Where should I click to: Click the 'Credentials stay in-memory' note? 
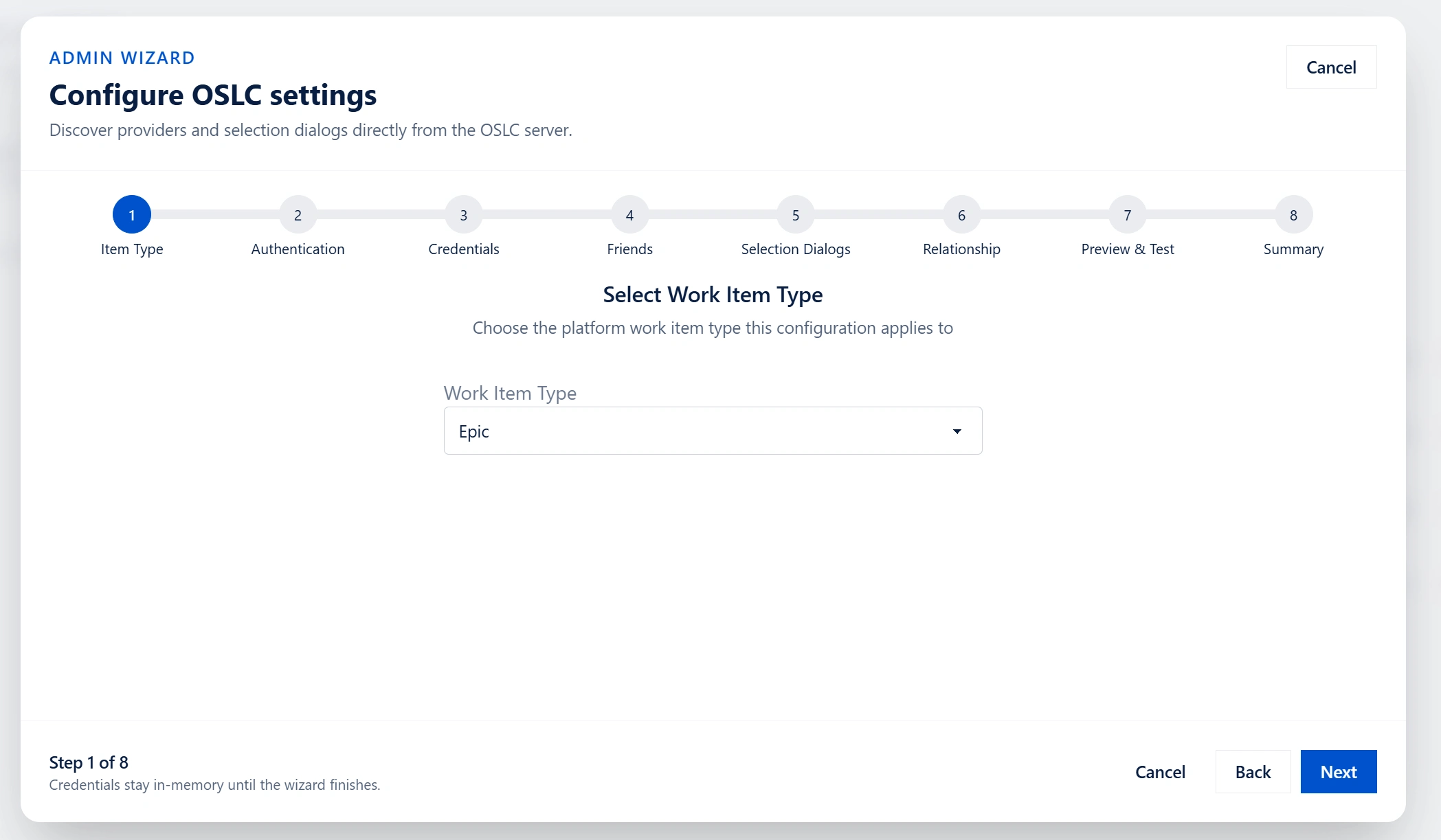click(214, 785)
